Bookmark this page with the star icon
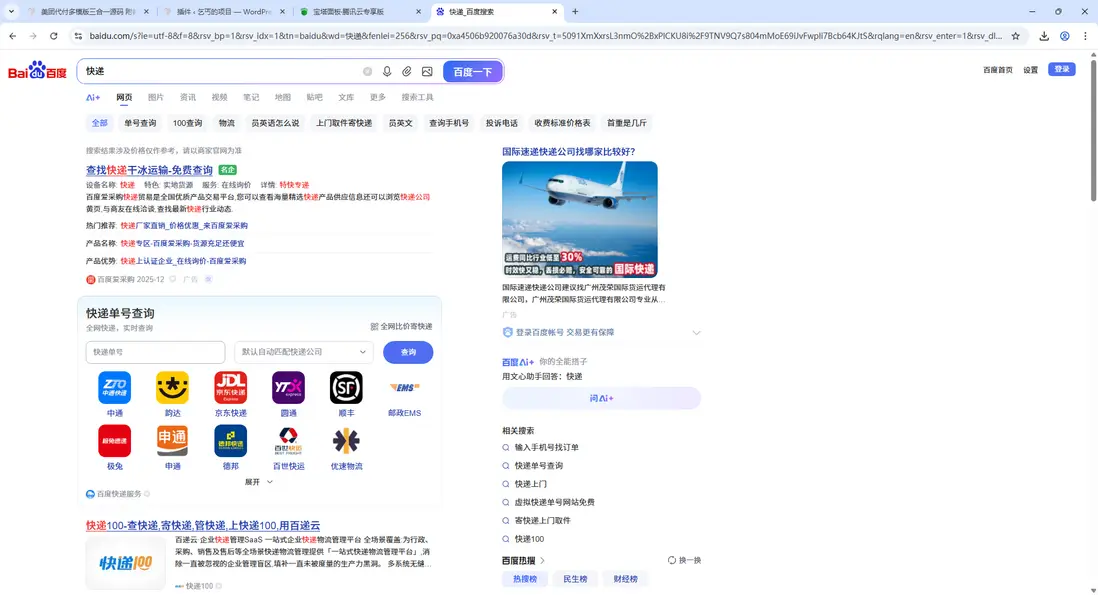Screen dimensions: 1098x595 pyautogui.click(x=1015, y=36)
